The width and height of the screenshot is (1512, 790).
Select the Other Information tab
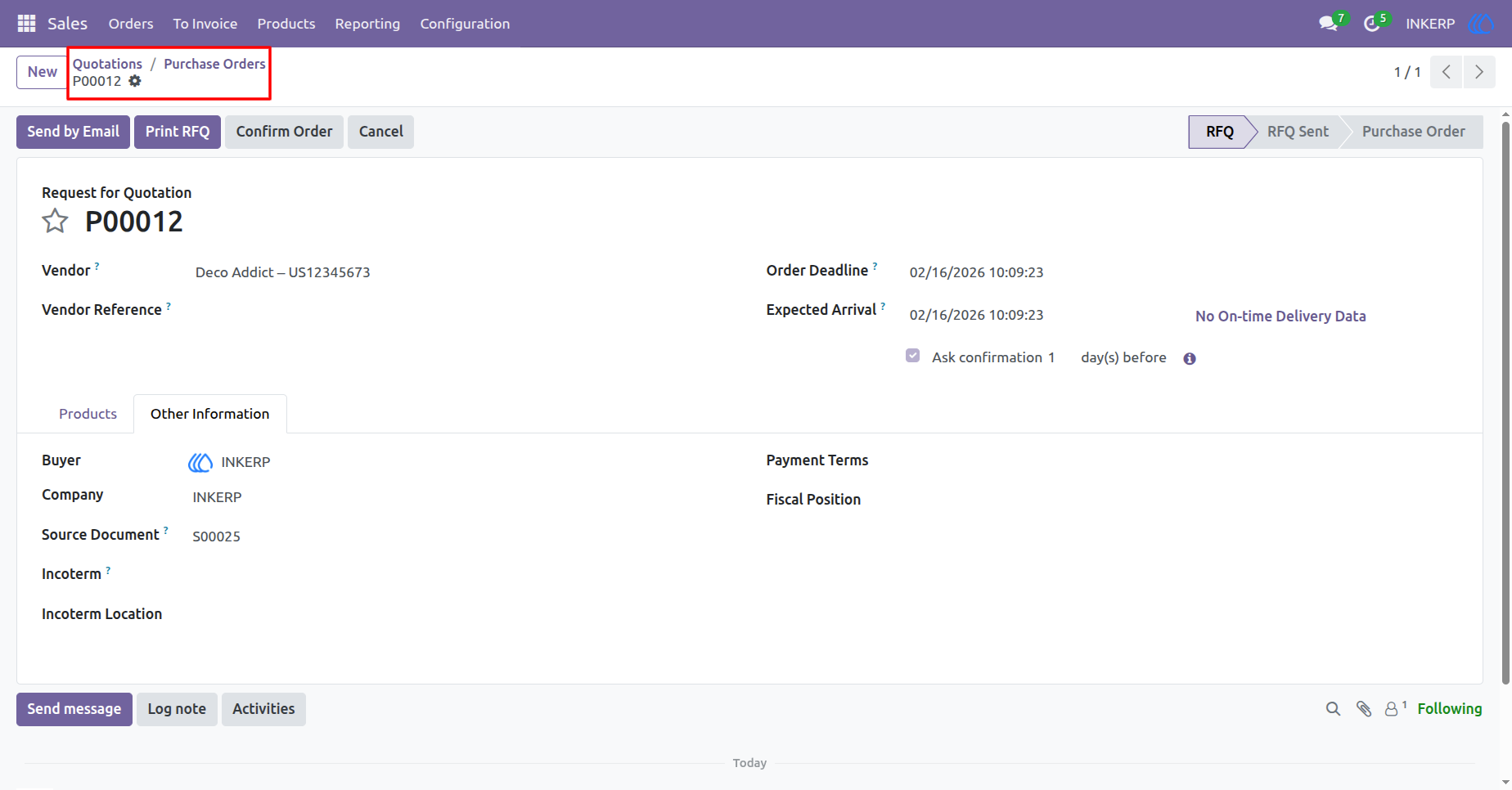(x=210, y=414)
